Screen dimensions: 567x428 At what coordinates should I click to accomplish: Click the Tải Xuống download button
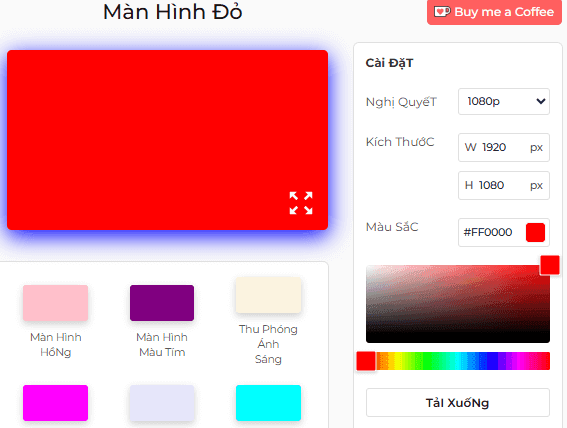(x=458, y=403)
